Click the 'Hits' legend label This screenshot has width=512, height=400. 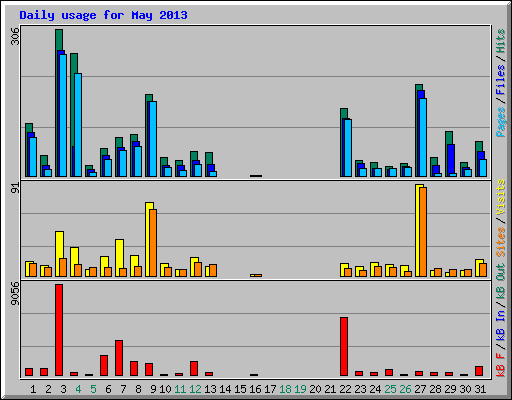500,41
